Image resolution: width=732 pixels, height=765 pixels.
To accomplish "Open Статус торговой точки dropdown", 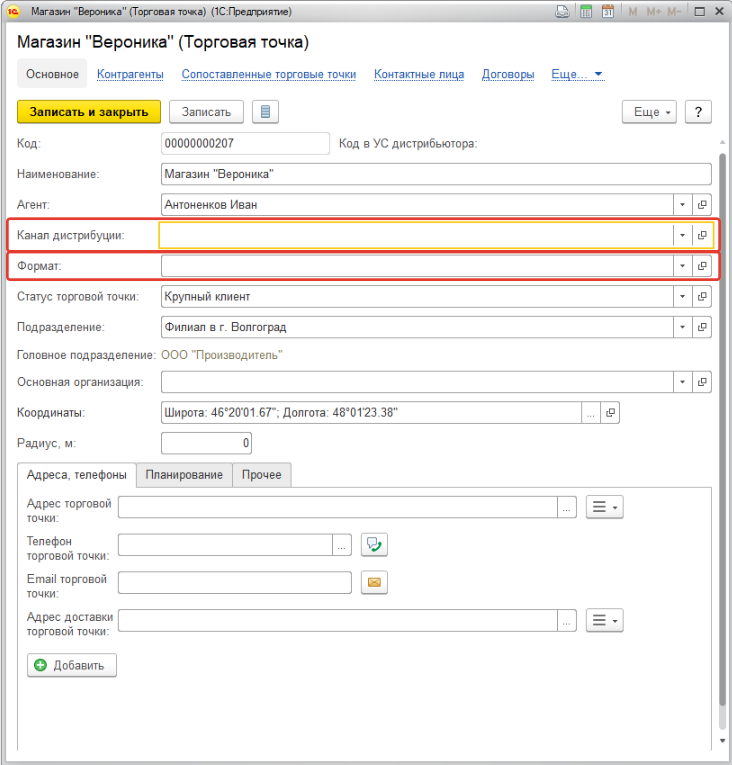I will pos(682,297).
